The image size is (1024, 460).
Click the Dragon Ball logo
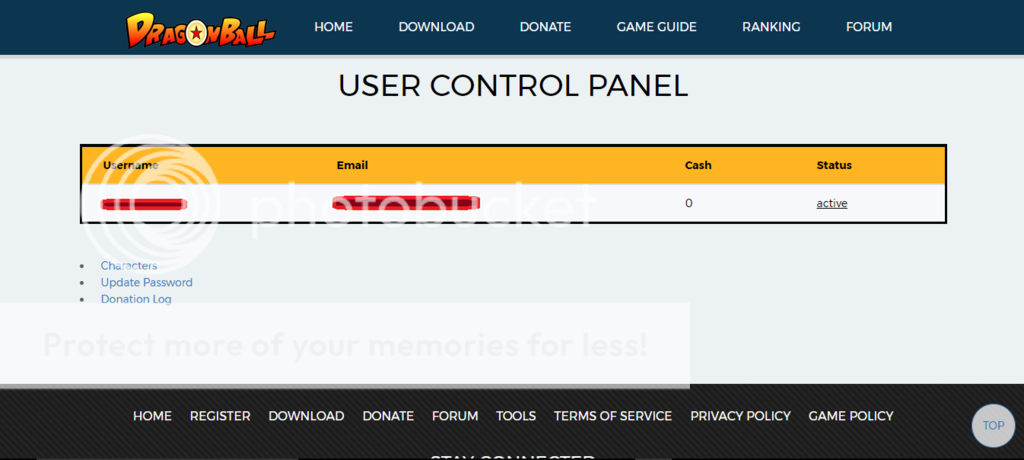[x=200, y=29]
